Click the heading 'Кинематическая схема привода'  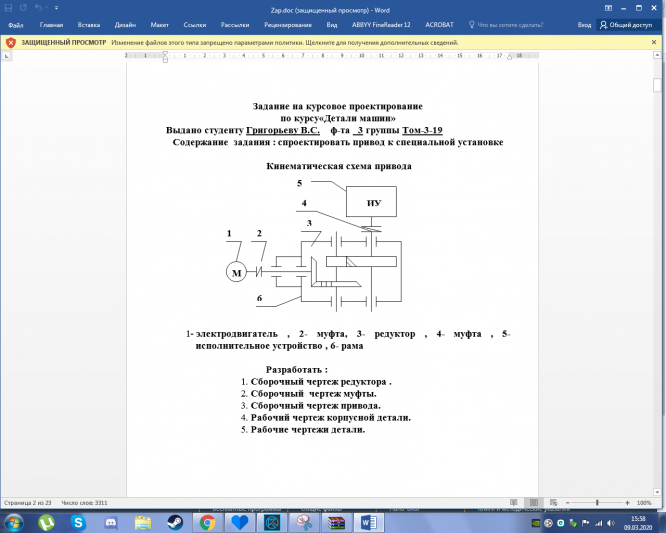(339, 166)
